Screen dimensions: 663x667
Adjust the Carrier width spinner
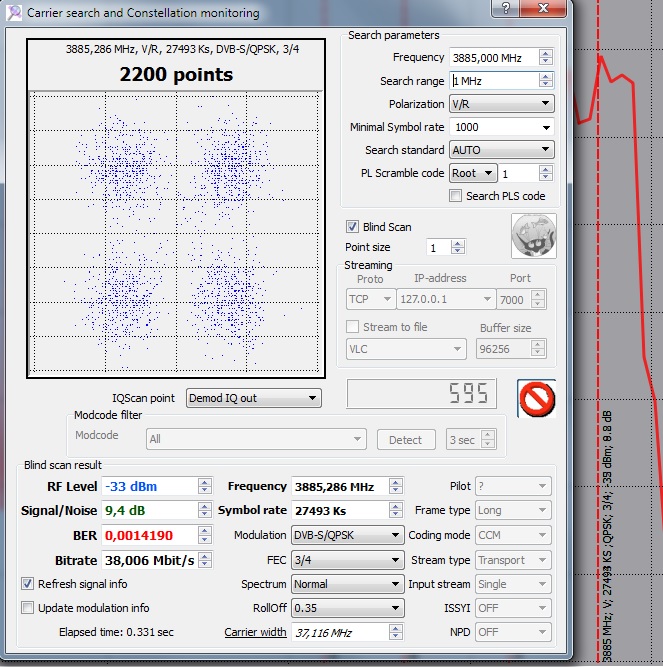[396, 633]
